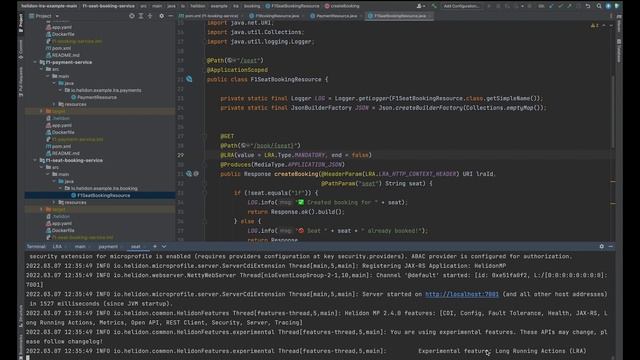Click the endpoint gutter icon on createBooking line
The height and width of the screenshot is (360, 640).
click(x=189, y=174)
